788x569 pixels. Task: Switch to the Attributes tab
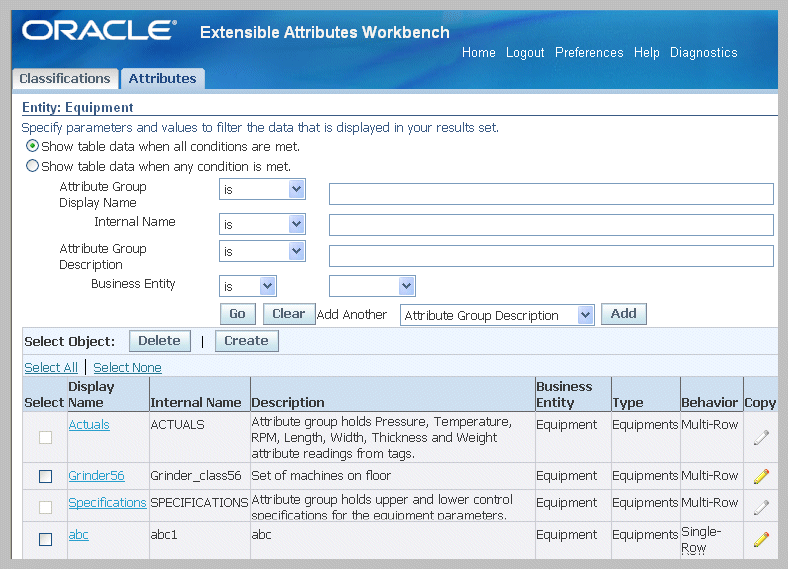click(x=162, y=78)
